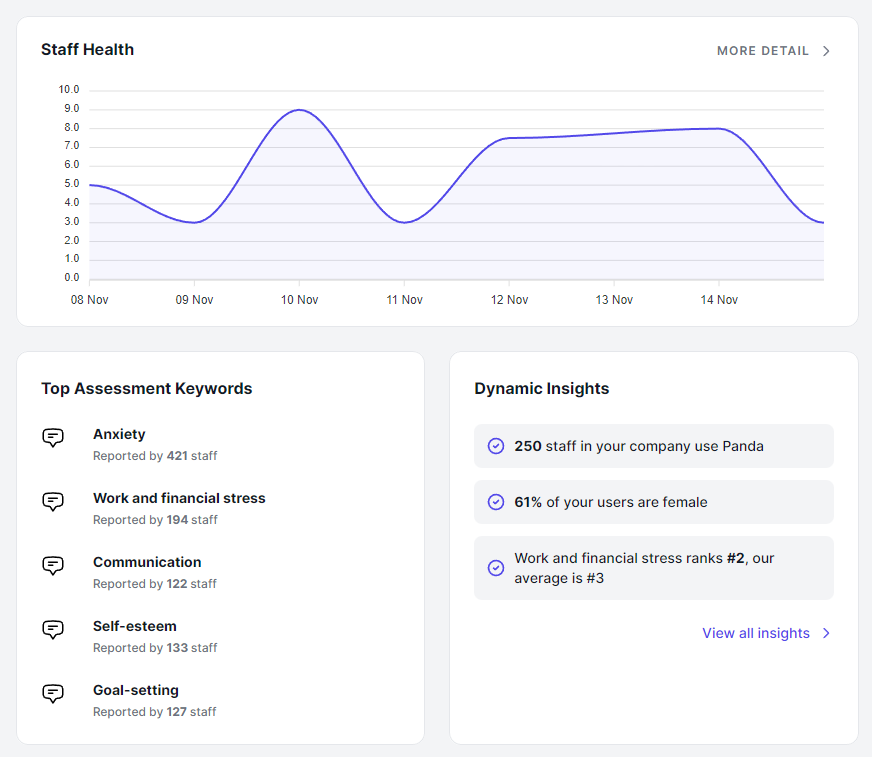Open More Detail for Staff Health
Image resolution: width=872 pixels, height=757 pixels.
pyautogui.click(x=762, y=51)
